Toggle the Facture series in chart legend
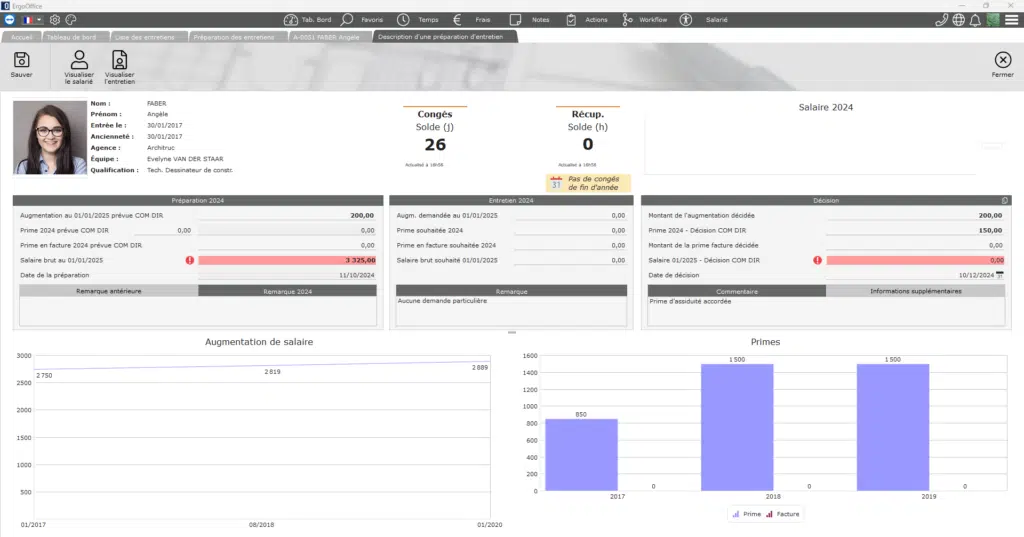Screen dimensions: 1024x537 coord(783,514)
